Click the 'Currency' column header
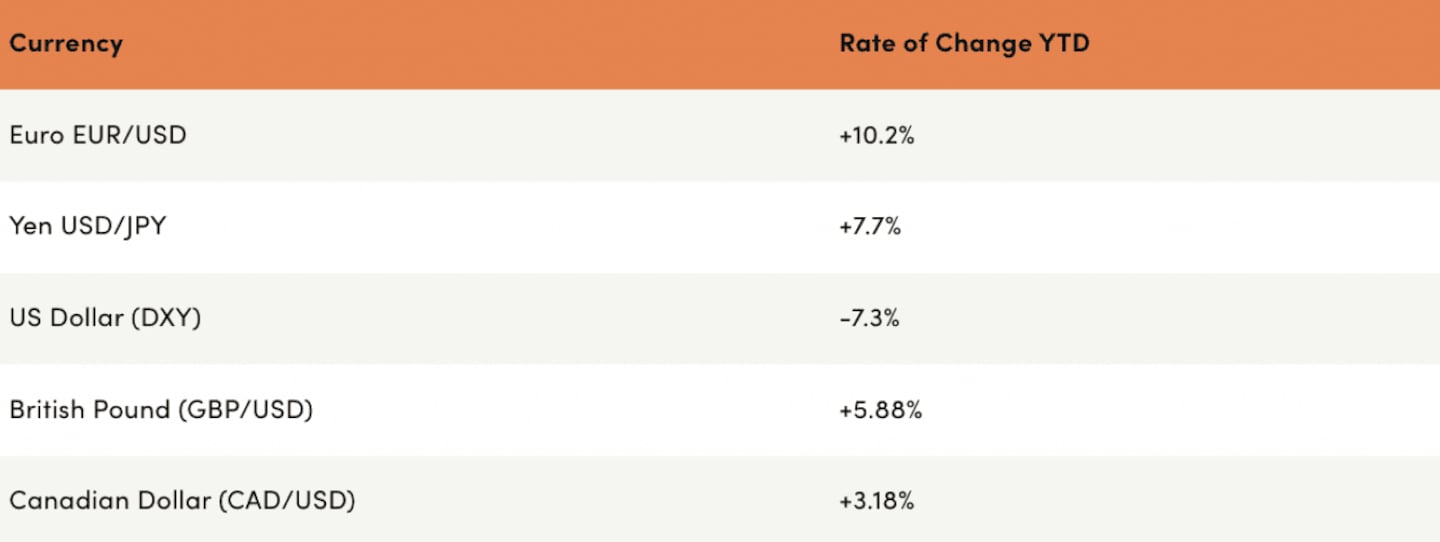1440x542 pixels. [66, 44]
